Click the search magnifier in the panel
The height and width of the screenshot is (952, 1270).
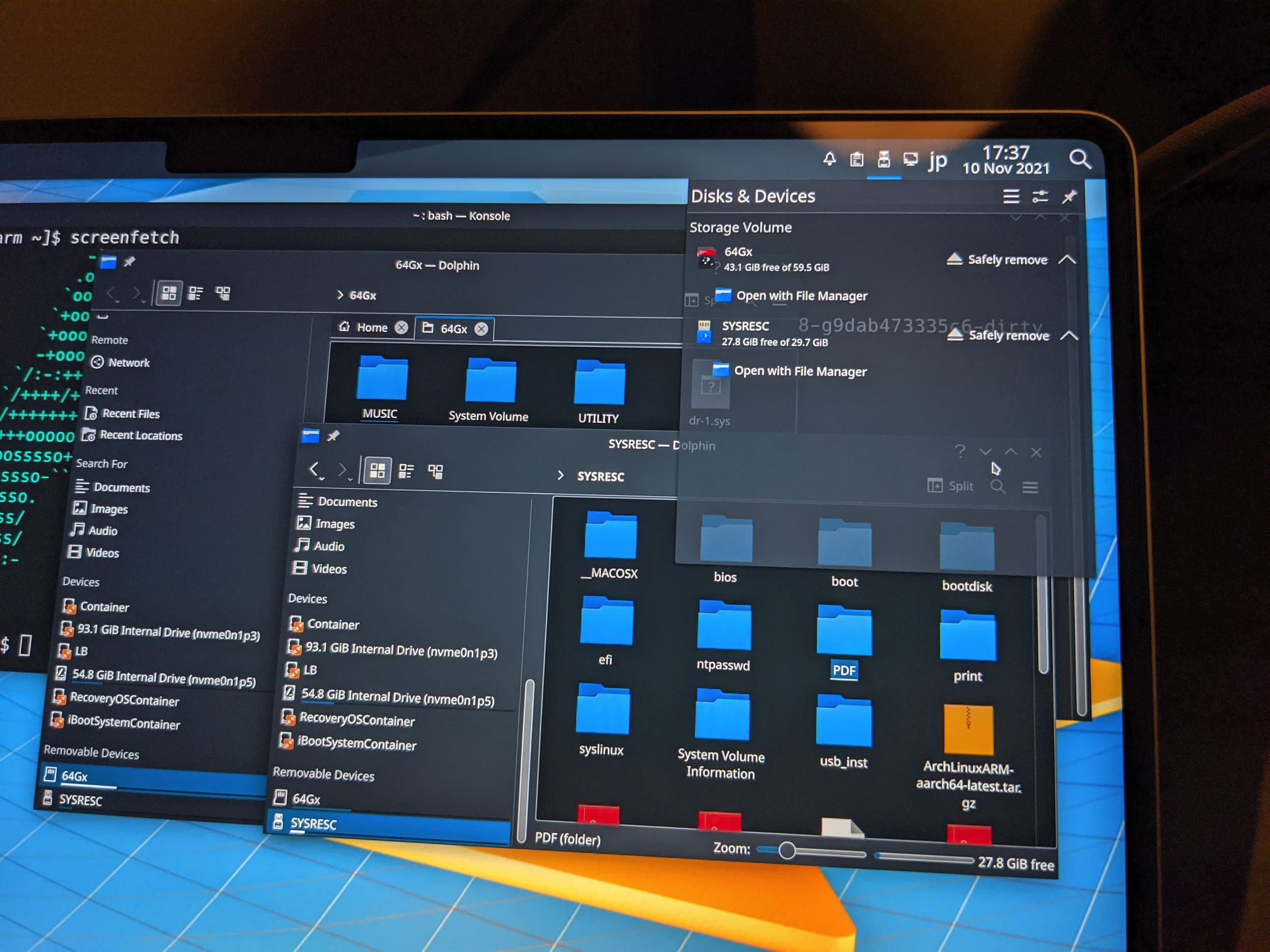[1082, 161]
